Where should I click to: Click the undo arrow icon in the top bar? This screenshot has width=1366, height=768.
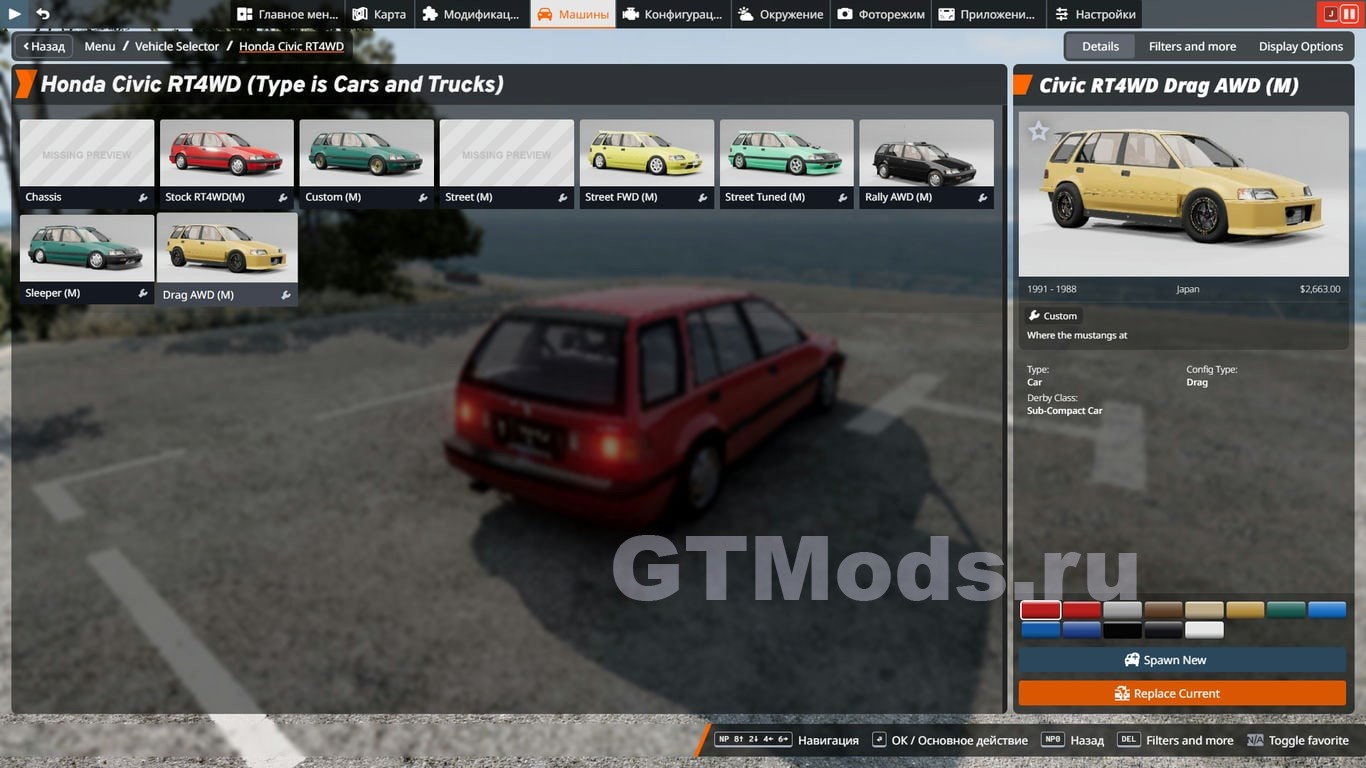click(x=43, y=14)
